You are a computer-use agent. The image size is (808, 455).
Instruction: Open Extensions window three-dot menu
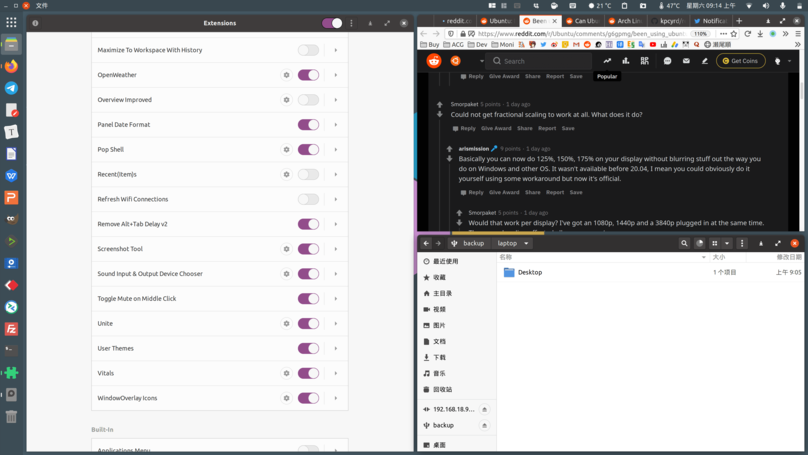pyautogui.click(x=351, y=23)
